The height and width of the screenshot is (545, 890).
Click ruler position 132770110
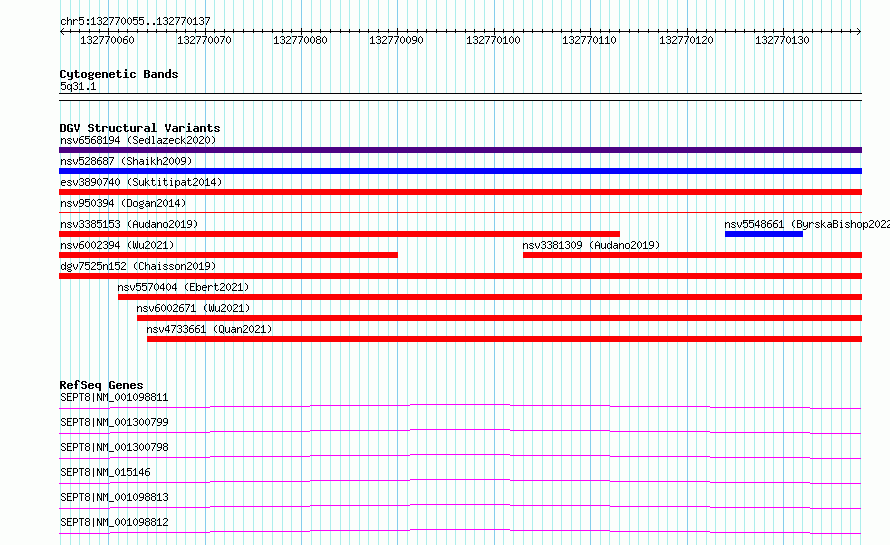tap(589, 40)
